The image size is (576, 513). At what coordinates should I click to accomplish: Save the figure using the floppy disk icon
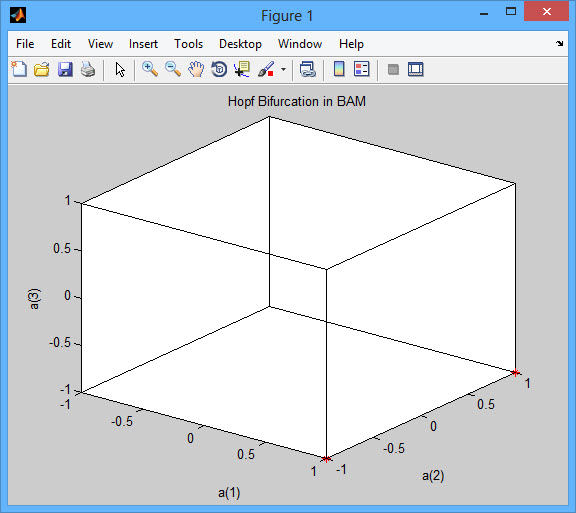click(x=65, y=69)
